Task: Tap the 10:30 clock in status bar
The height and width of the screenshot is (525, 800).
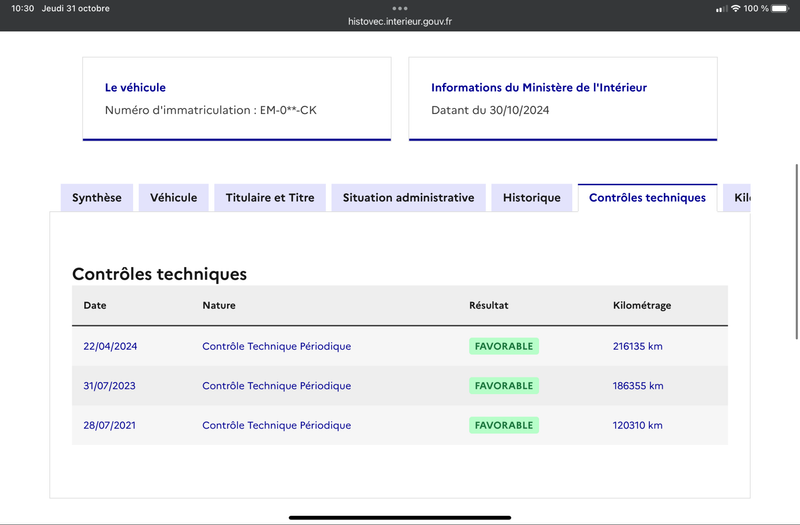Action: 22,8
